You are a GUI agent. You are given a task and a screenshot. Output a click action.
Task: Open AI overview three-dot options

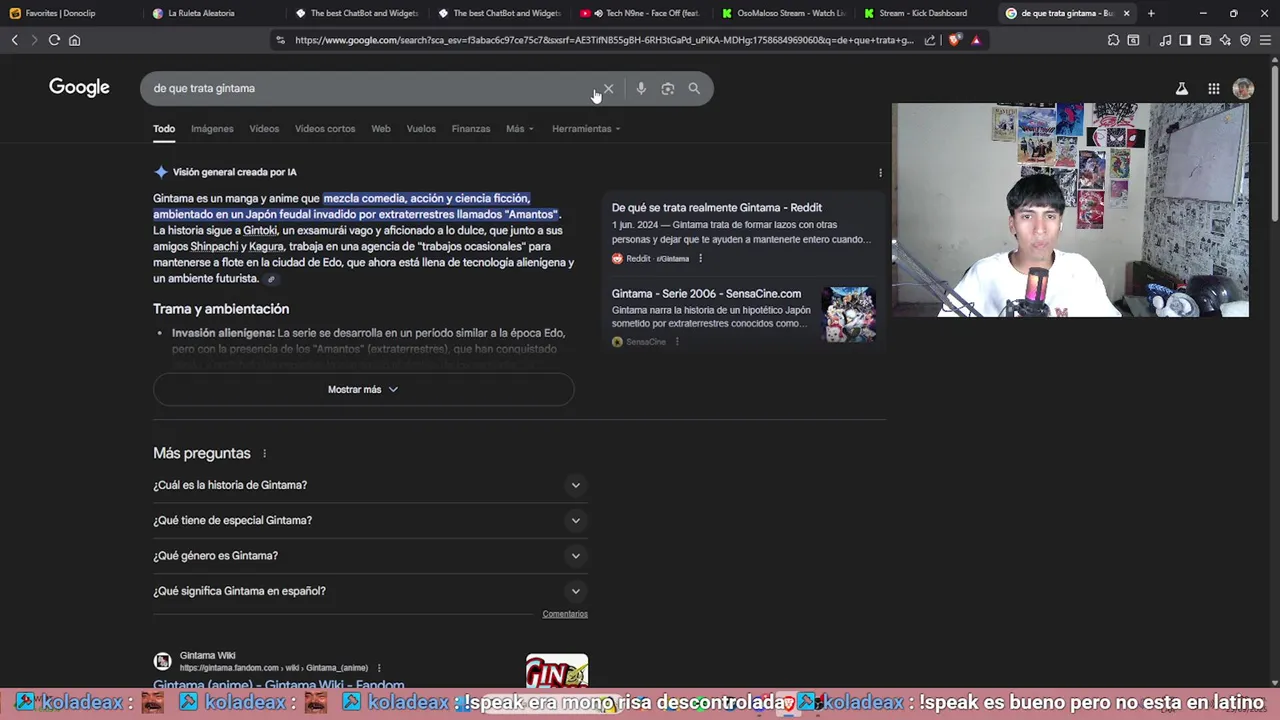pyautogui.click(x=880, y=172)
